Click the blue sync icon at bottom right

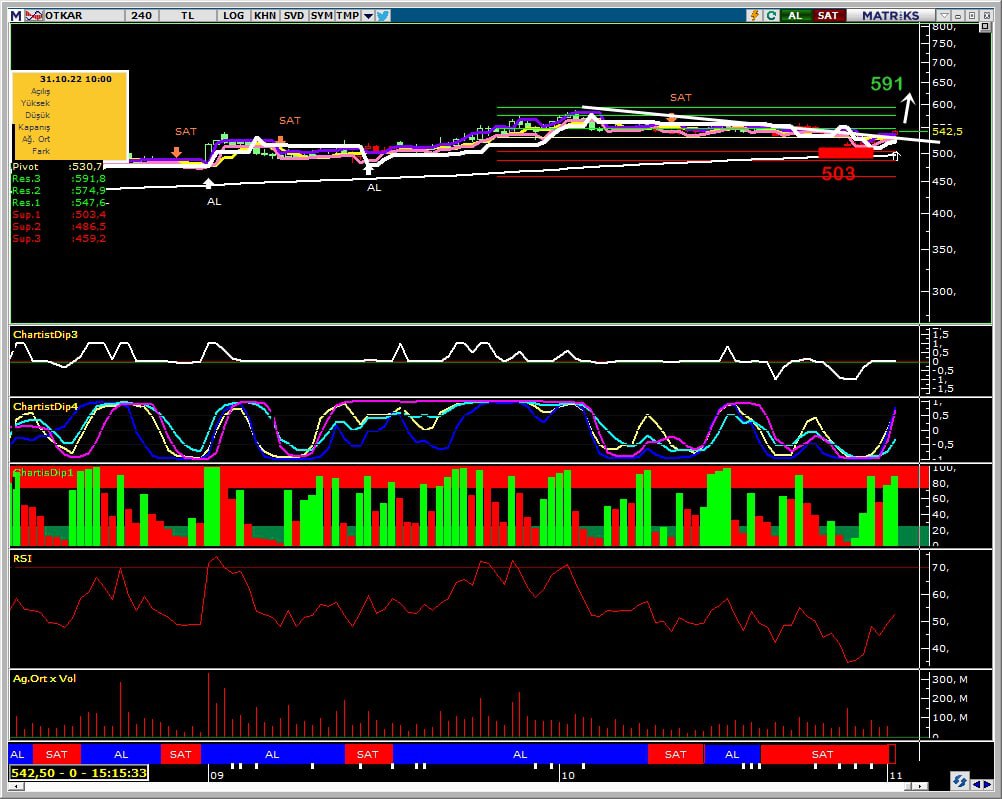(x=959, y=781)
